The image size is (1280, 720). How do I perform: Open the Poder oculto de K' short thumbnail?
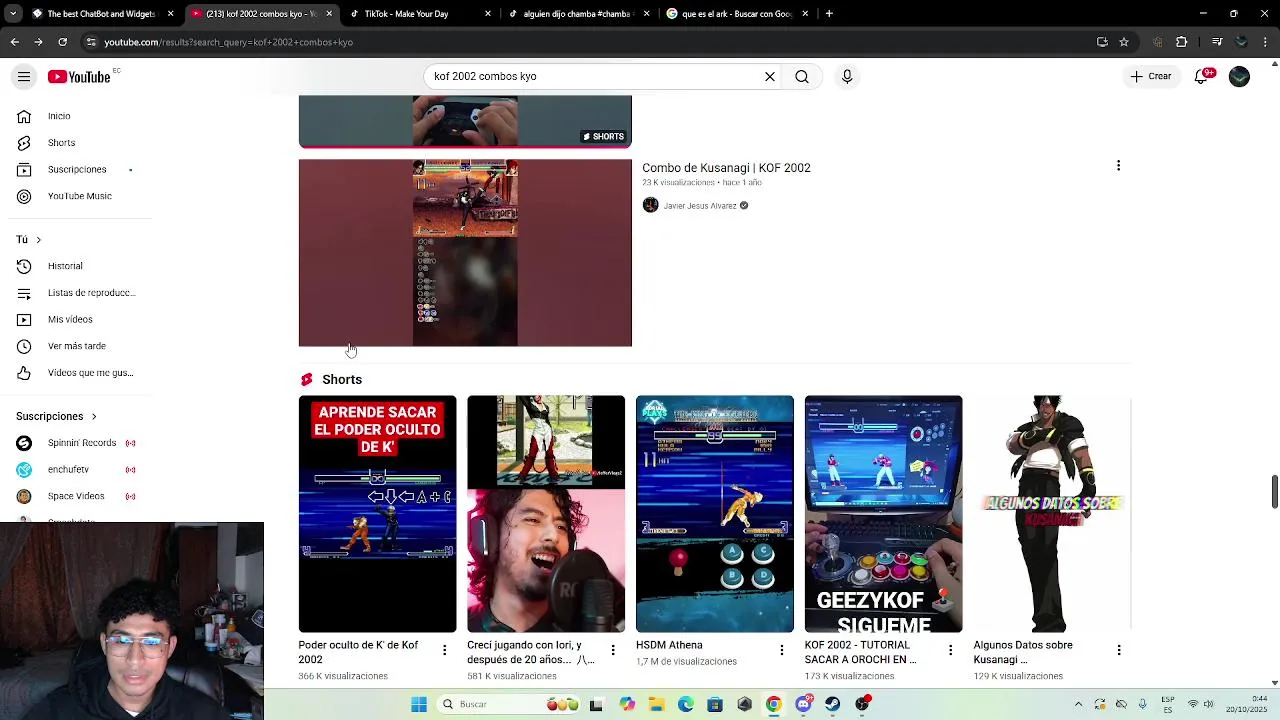click(377, 514)
